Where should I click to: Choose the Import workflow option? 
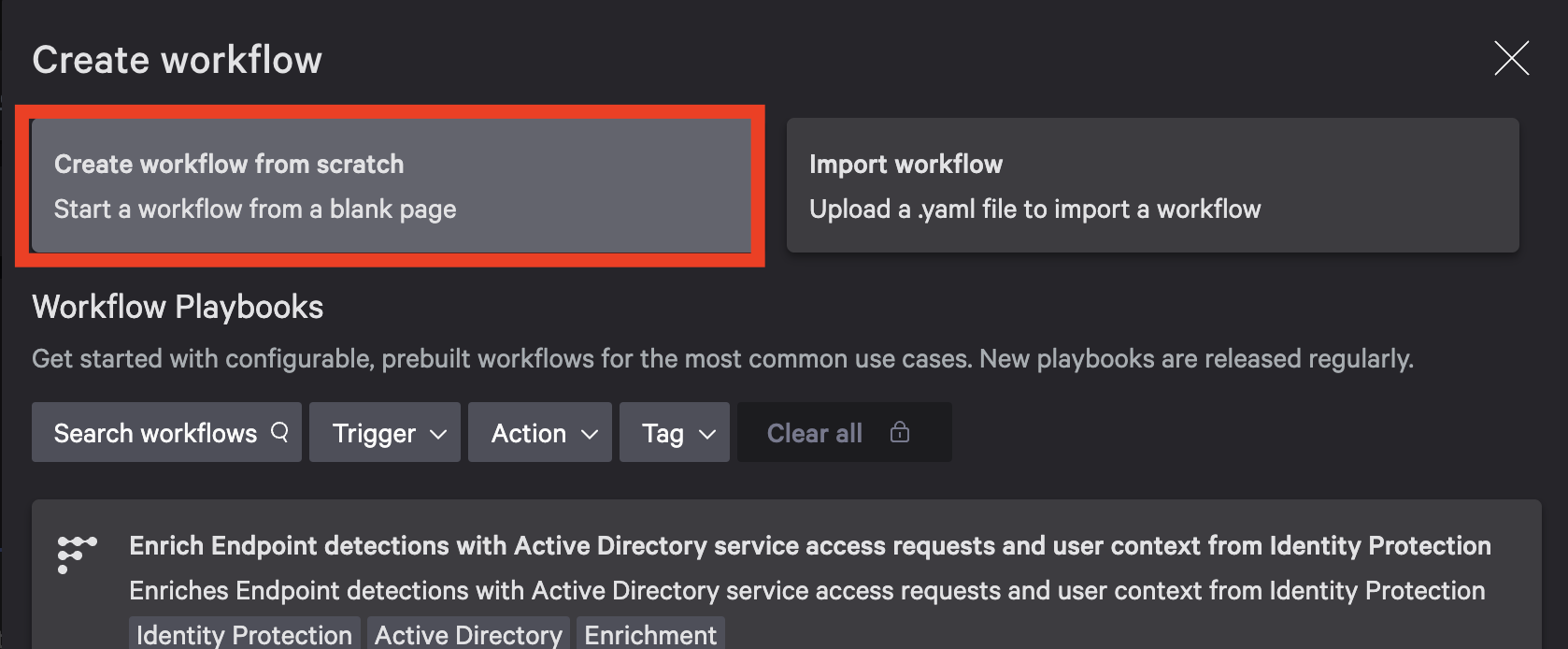pos(1152,185)
